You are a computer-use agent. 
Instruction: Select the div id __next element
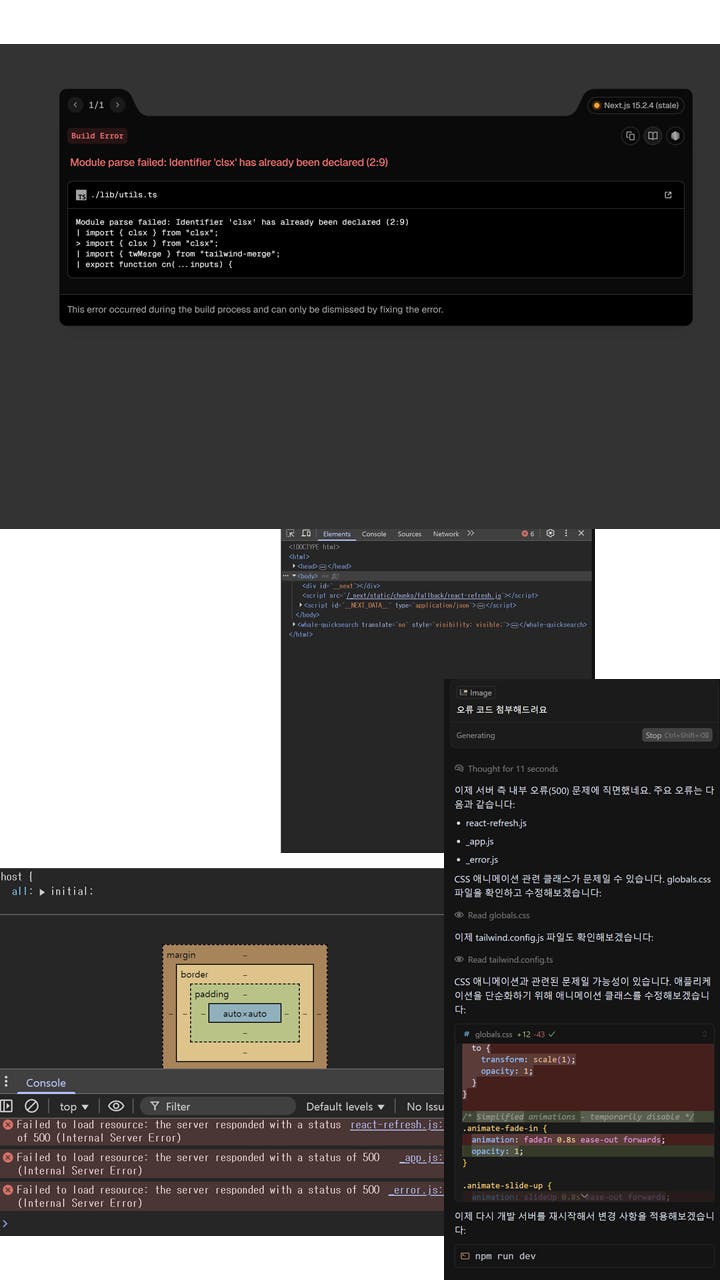tap(341, 586)
